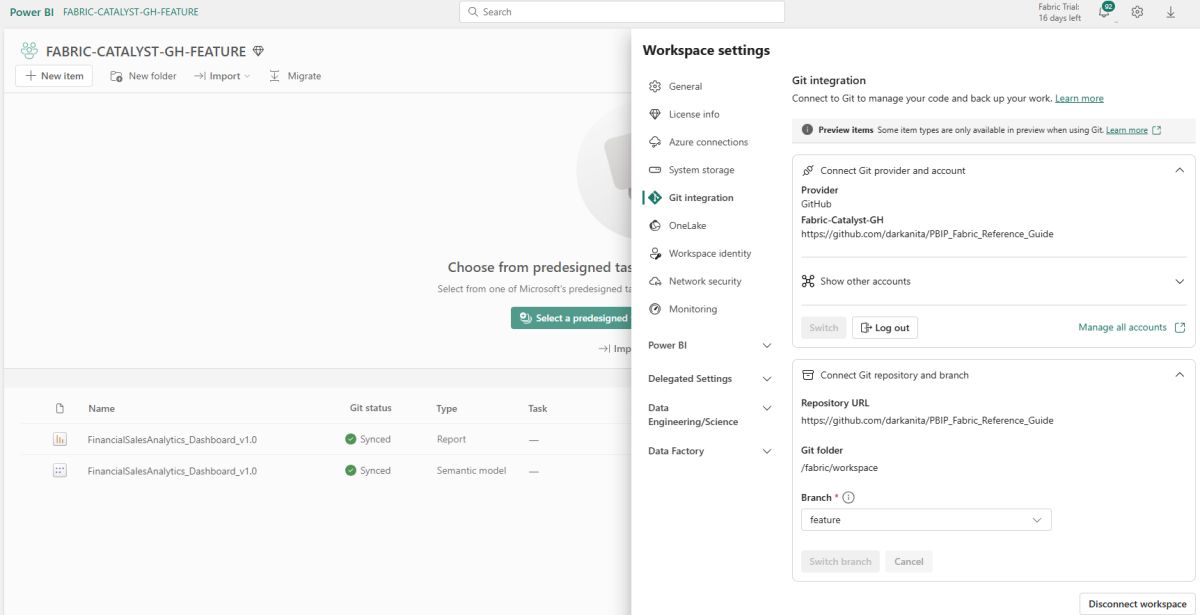Collapse Connect Git provider and account section

(1179, 170)
